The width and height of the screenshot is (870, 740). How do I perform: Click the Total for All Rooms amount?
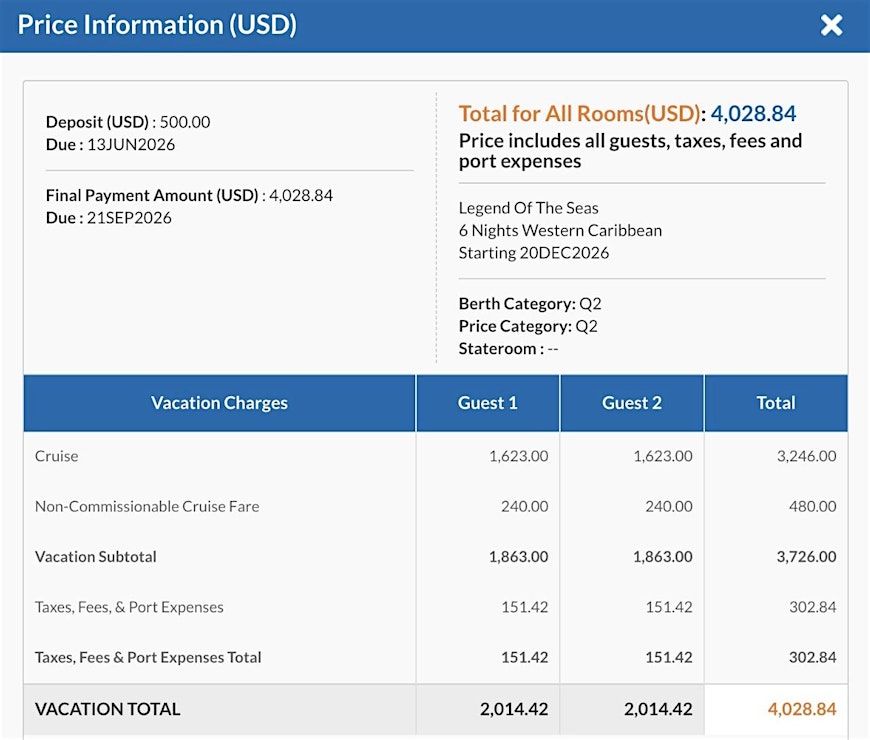[x=753, y=114]
